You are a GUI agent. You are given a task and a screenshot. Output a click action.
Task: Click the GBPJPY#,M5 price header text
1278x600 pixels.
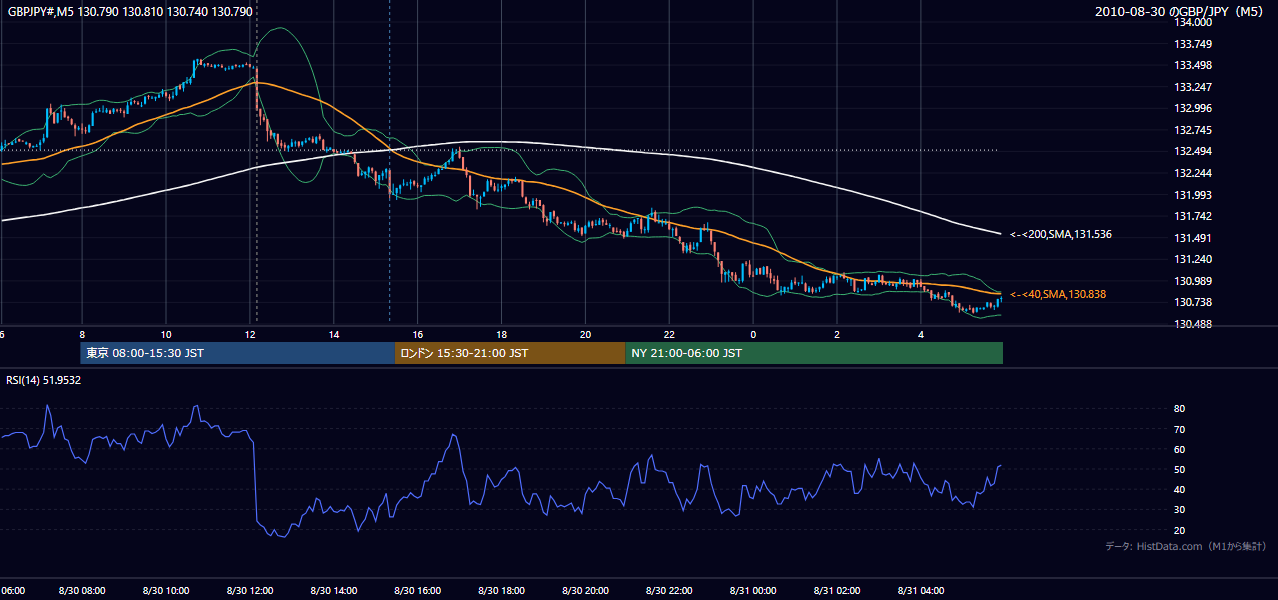pyautogui.click(x=129, y=11)
